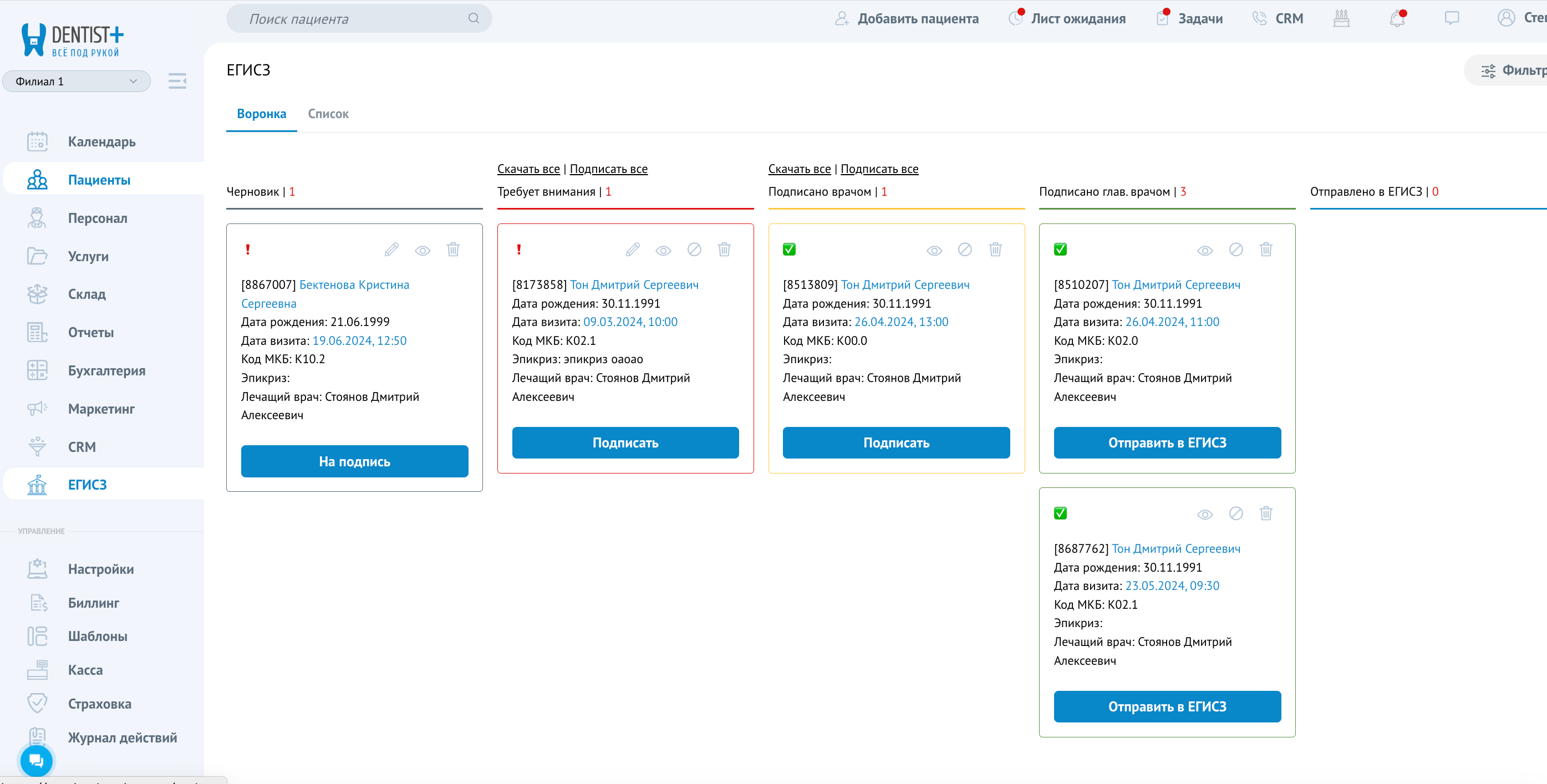
Task: Delete card 8510207 with trash icon
Action: pyautogui.click(x=1266, y=249)
